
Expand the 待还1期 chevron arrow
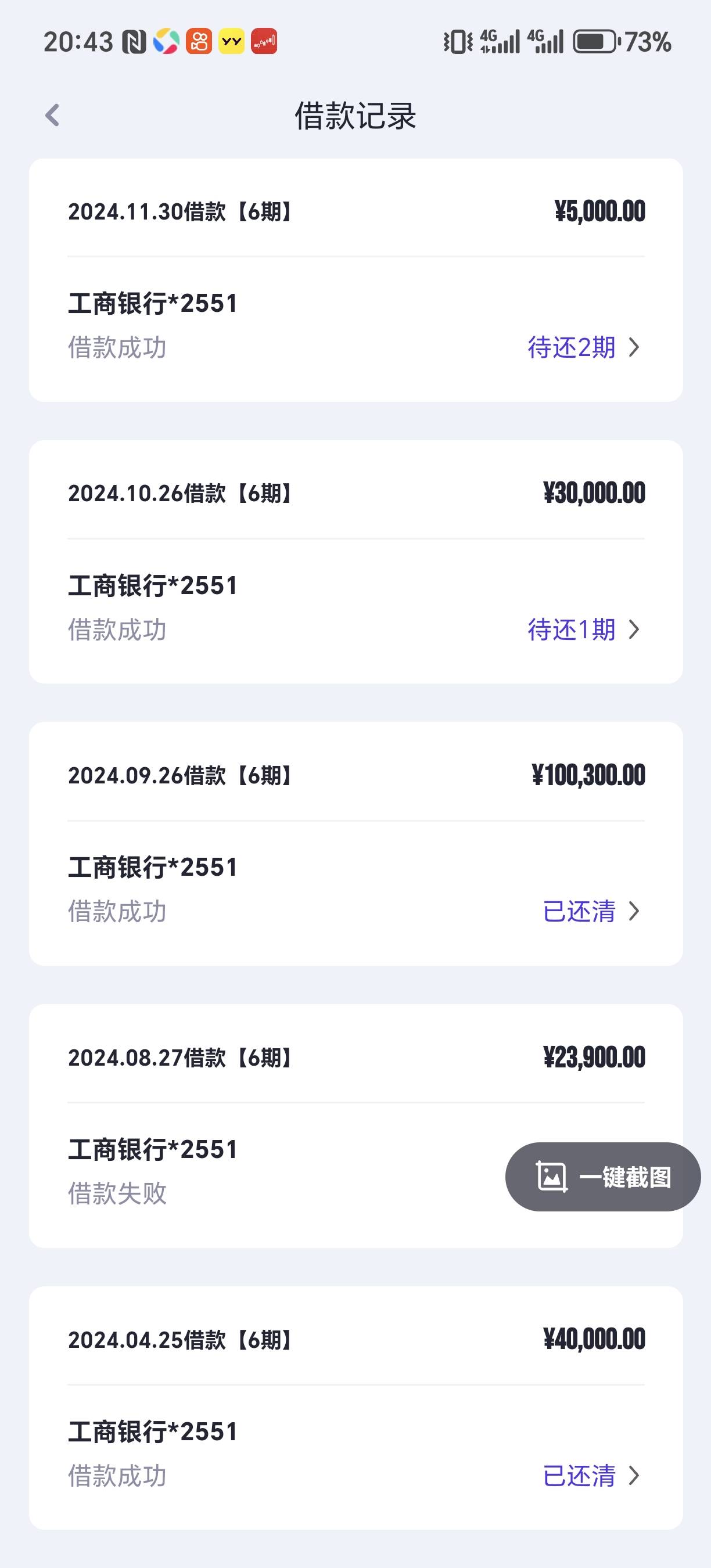click(634, 630)
